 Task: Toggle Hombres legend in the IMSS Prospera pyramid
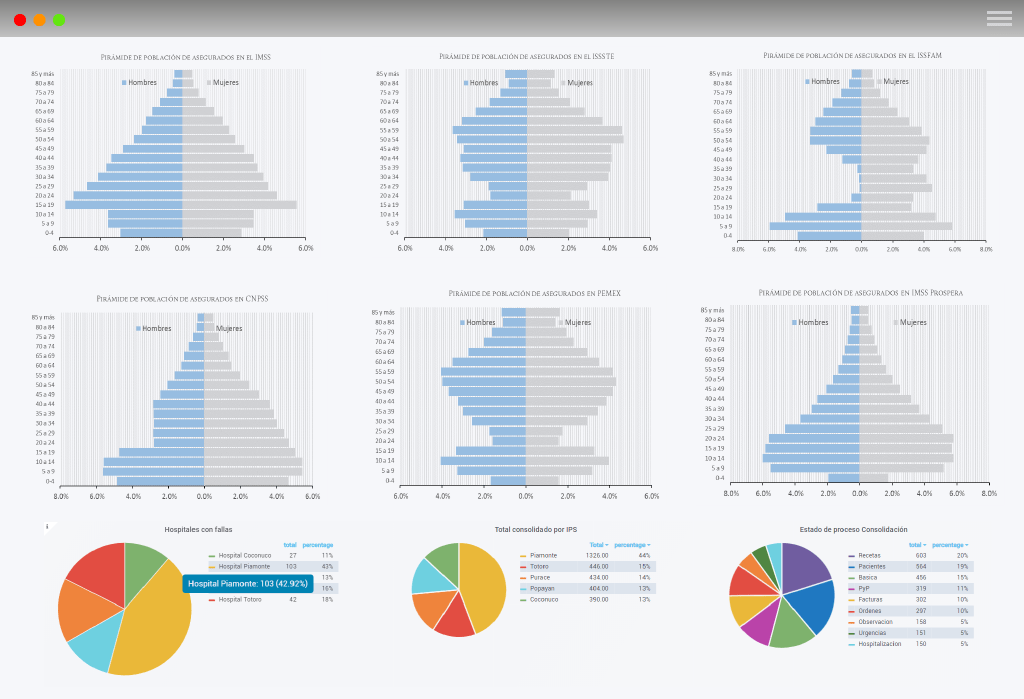(809, 322)
